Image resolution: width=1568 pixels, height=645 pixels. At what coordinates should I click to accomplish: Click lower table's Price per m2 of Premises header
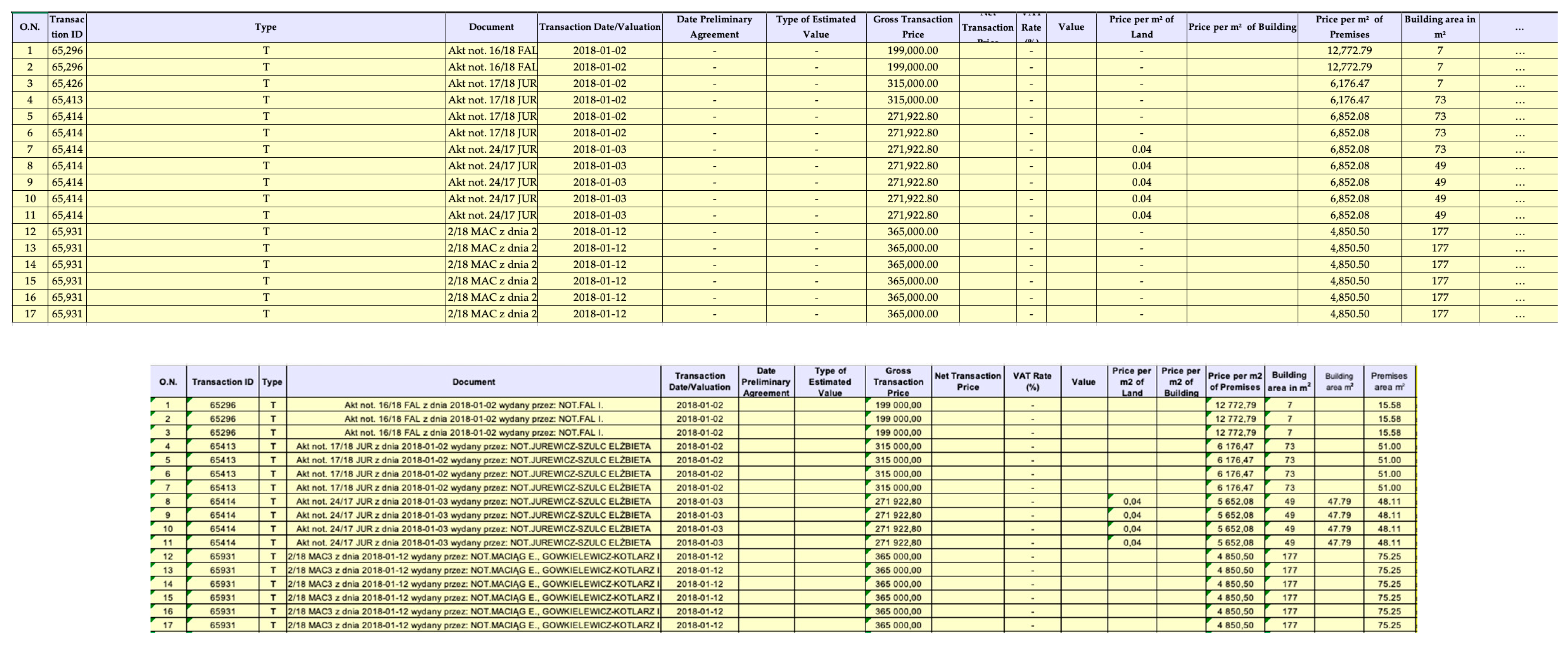click(x=1235, y=381)
